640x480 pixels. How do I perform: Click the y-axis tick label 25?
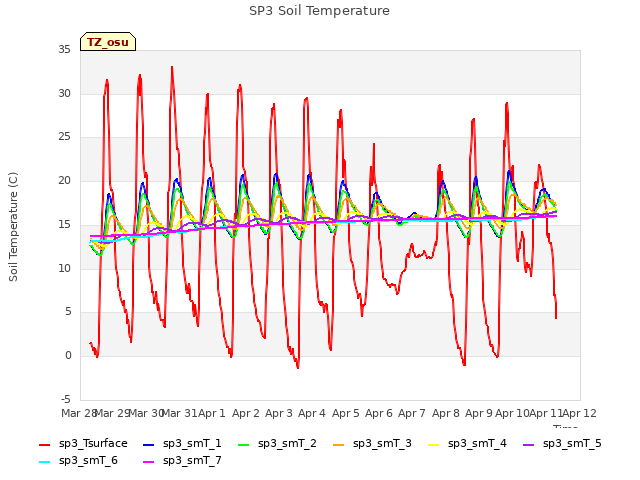[x=64, y=137]
